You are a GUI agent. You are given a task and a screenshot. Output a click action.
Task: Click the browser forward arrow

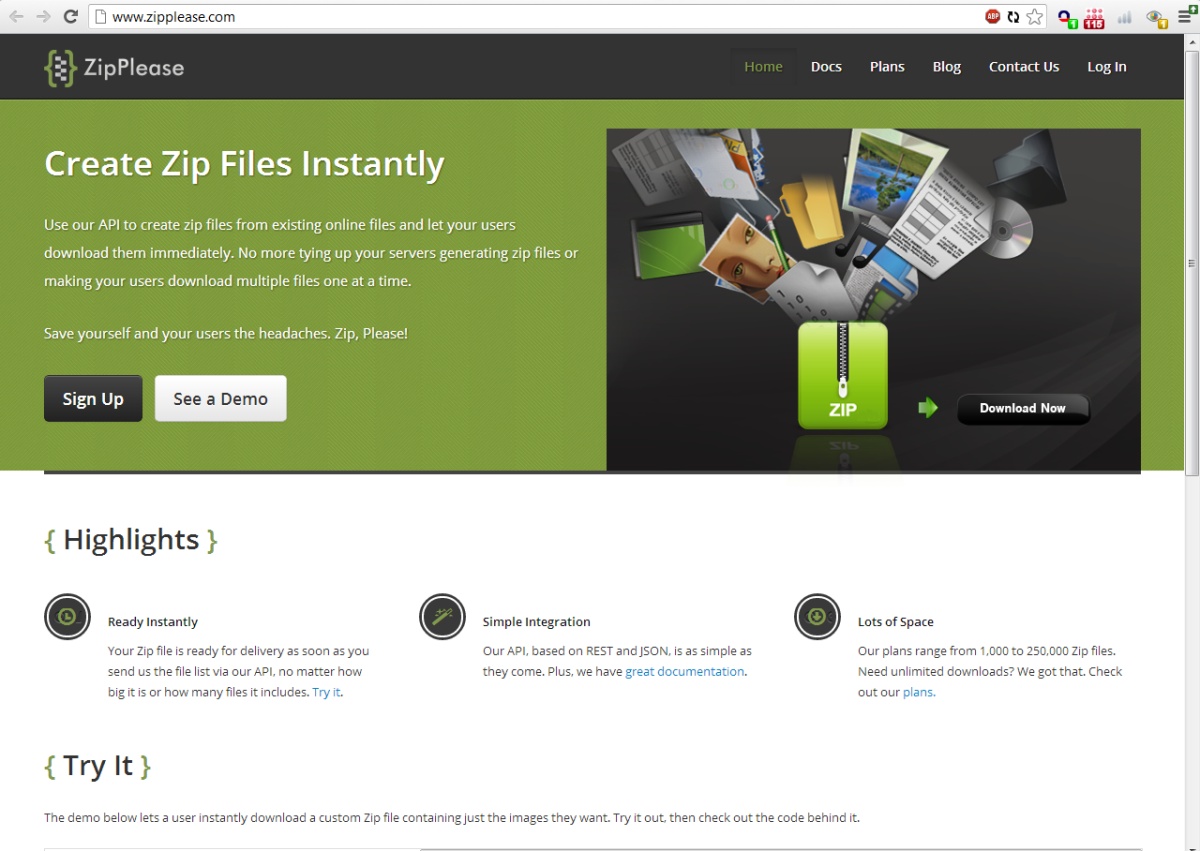(43, 16)
